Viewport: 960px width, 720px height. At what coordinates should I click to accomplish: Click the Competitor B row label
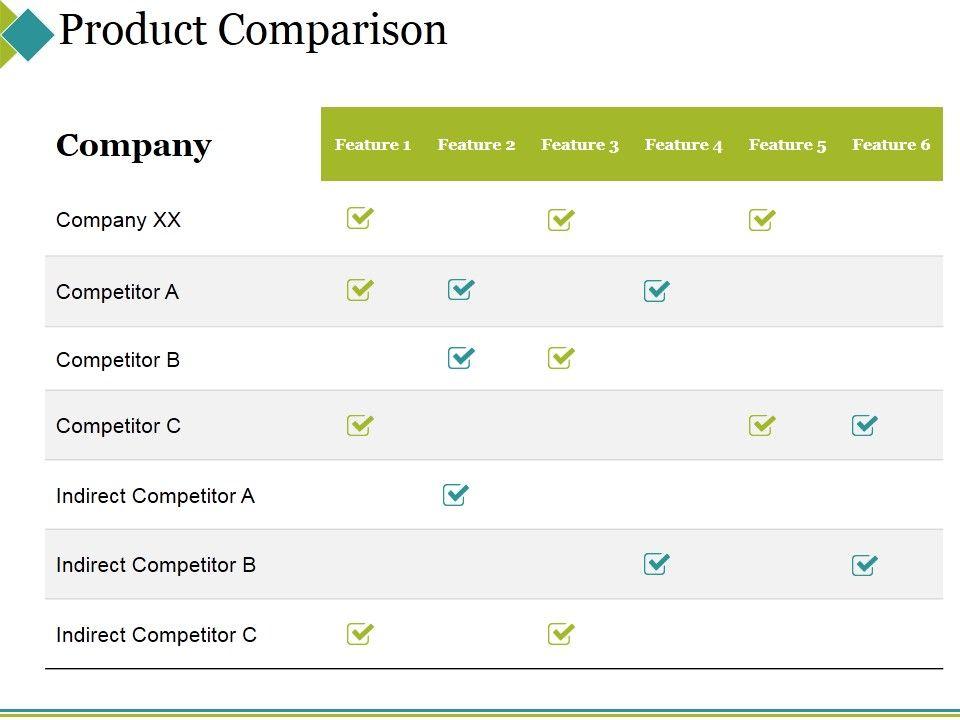(118, 360)
